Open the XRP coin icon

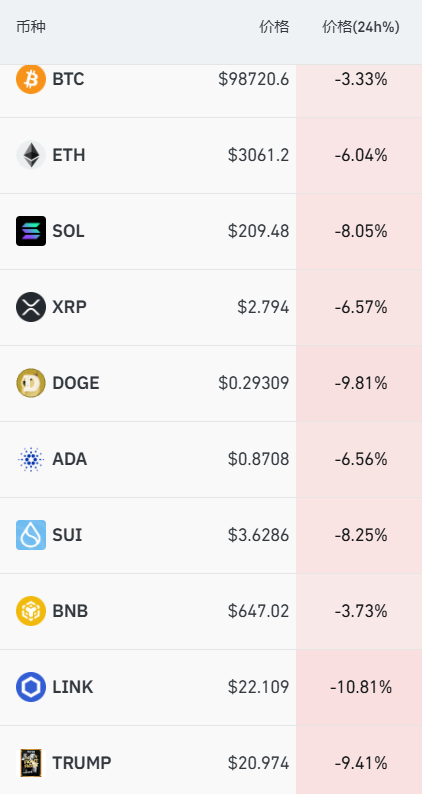coord(31,307)
